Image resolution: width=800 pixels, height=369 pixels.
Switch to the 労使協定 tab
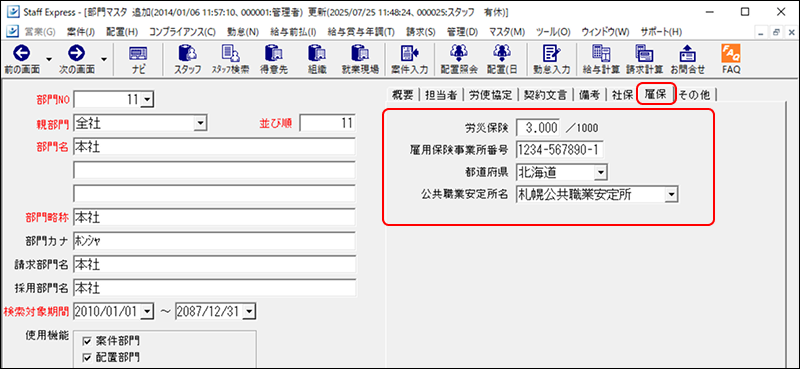click(490, 94)
